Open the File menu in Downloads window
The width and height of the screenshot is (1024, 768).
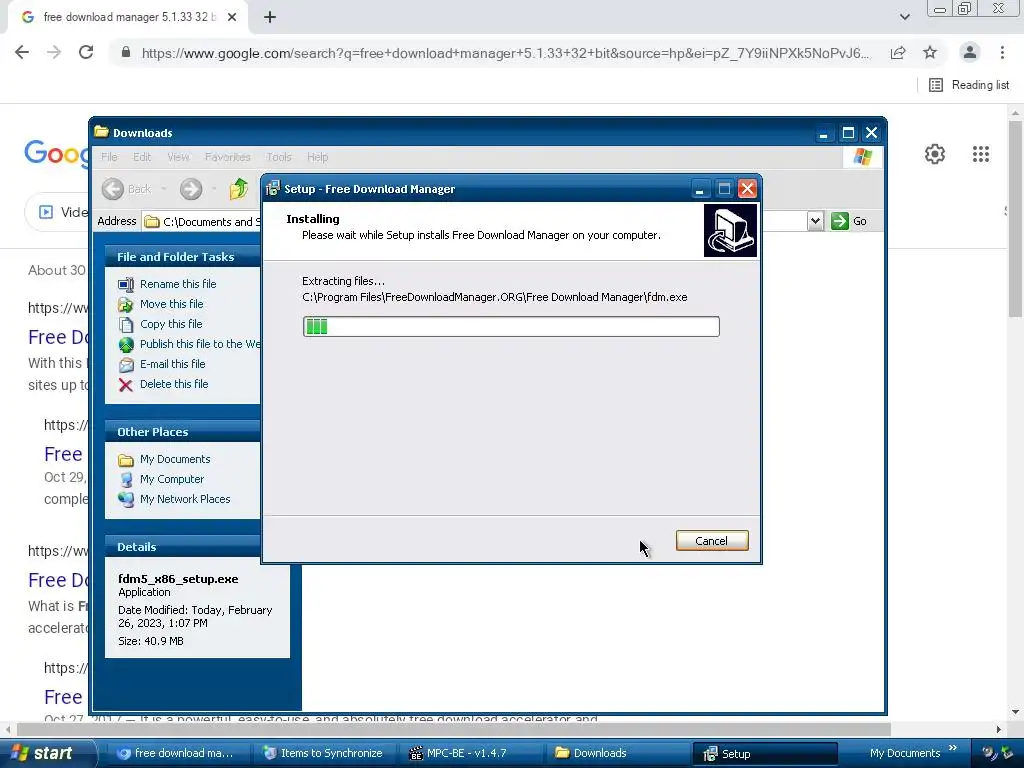(x=109, y=157)
